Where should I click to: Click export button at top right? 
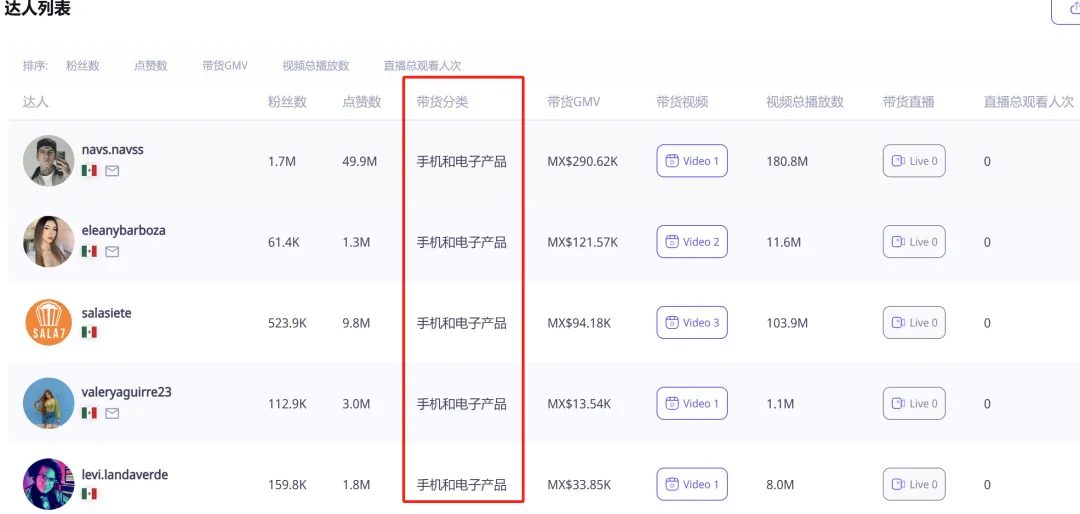tap(1068, 9)
